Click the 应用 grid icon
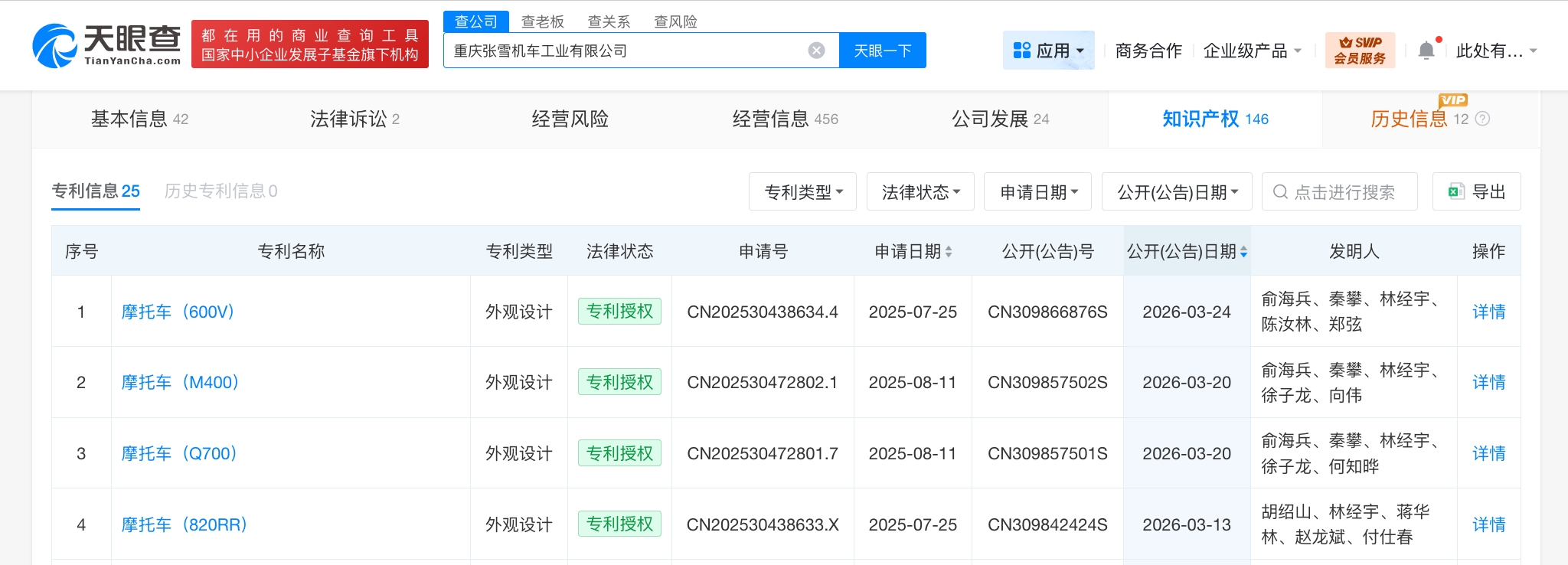Screen dimensions: 1568x565 coord(1021,51)
